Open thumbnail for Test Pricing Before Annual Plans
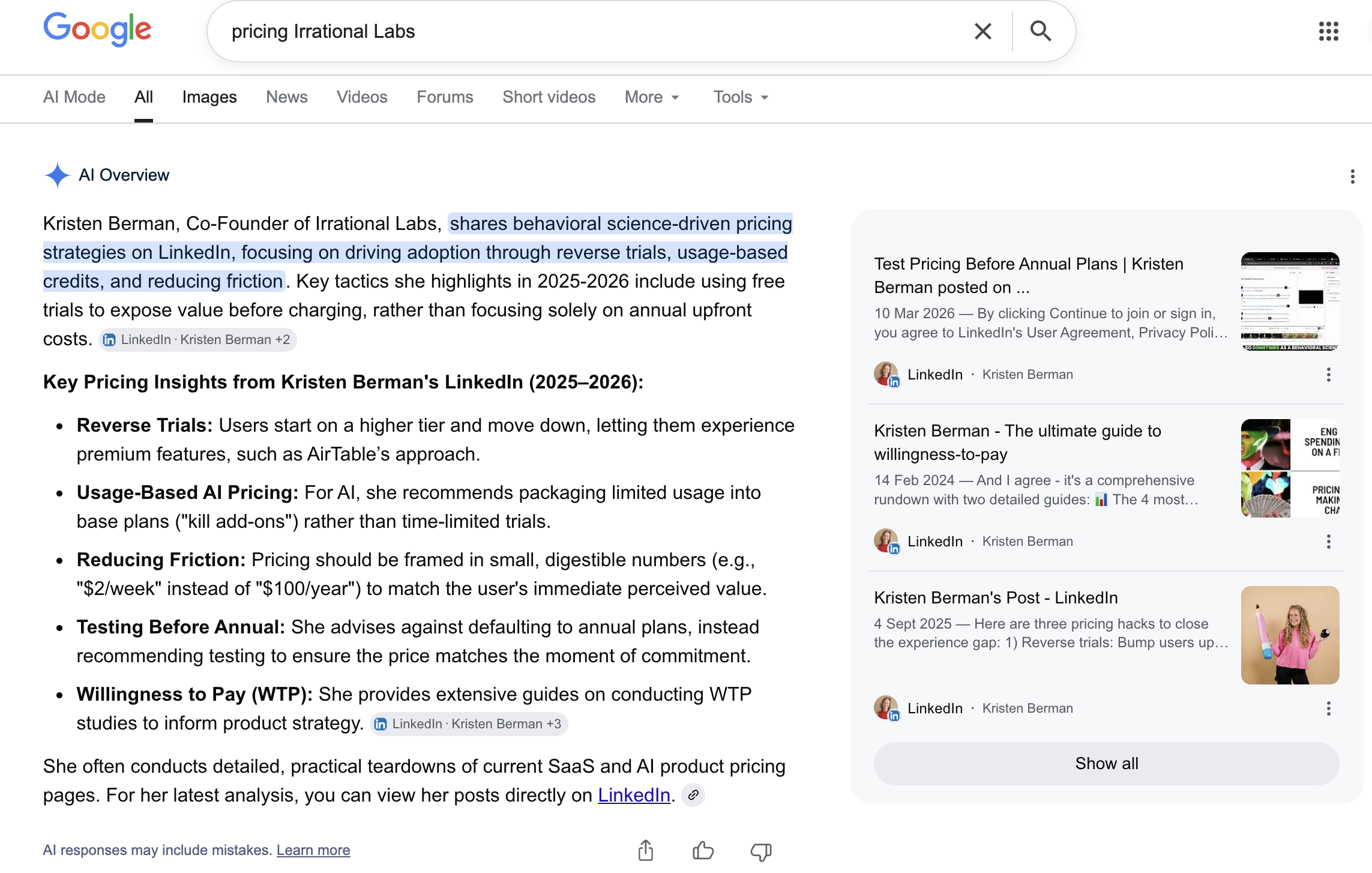The image size is (1372, 873). [x=1290, y=301]
